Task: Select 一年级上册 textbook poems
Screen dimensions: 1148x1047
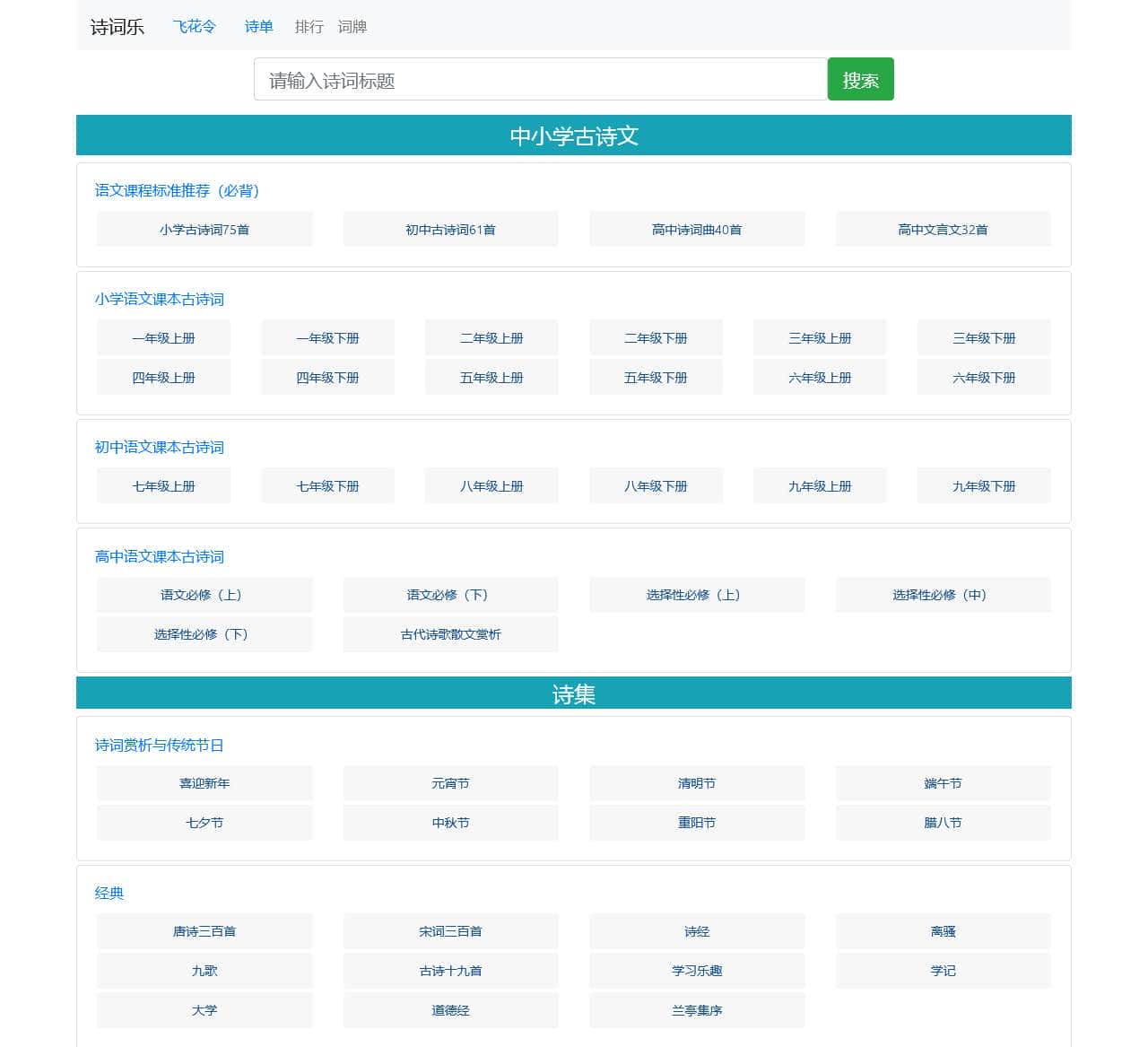Action: 163,337
